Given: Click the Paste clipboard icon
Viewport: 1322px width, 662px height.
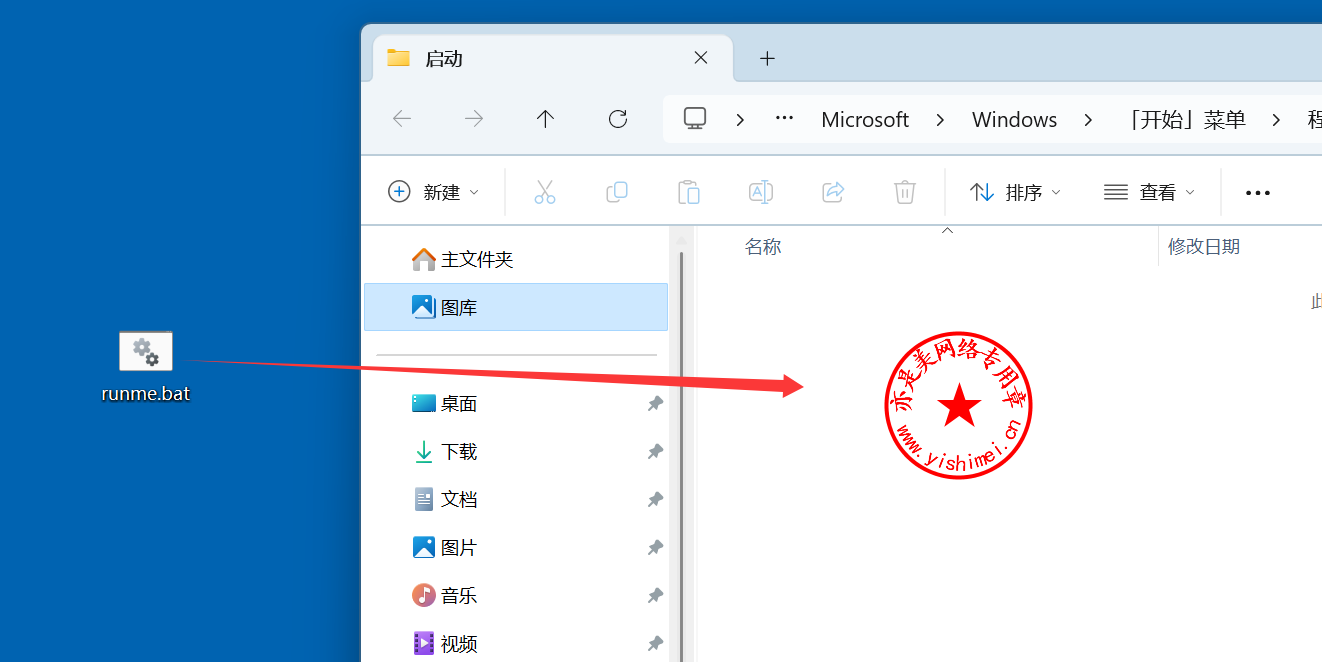Looking at the screenshot, I should pos(689,192).
